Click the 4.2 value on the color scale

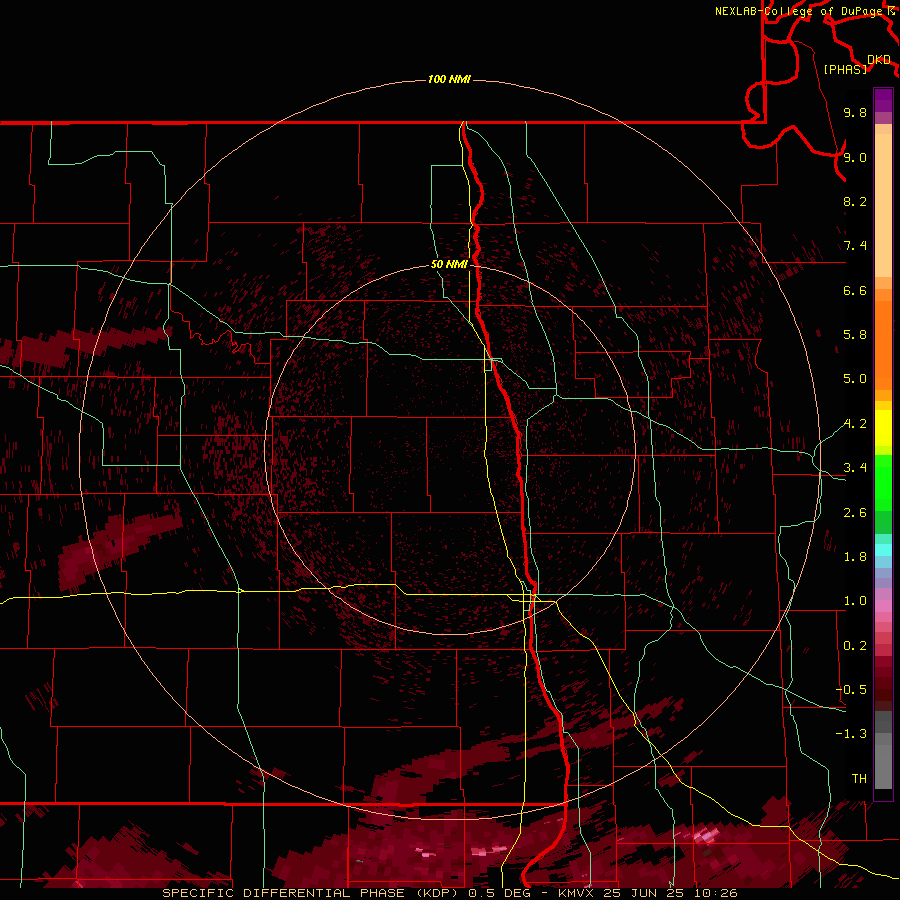point(855,424)
